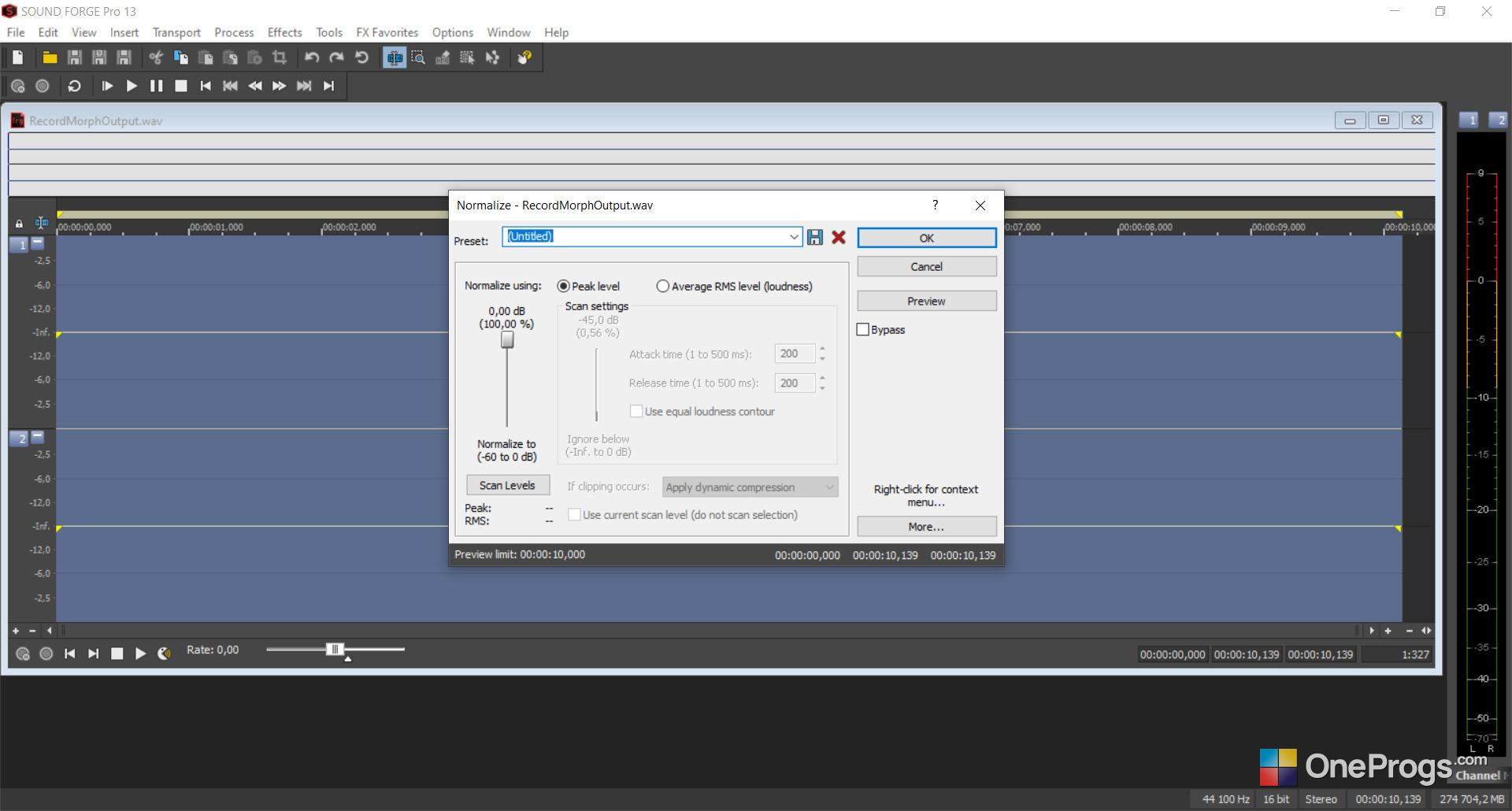Click the crop (trim) icon in toolbar

pos(280,57)
